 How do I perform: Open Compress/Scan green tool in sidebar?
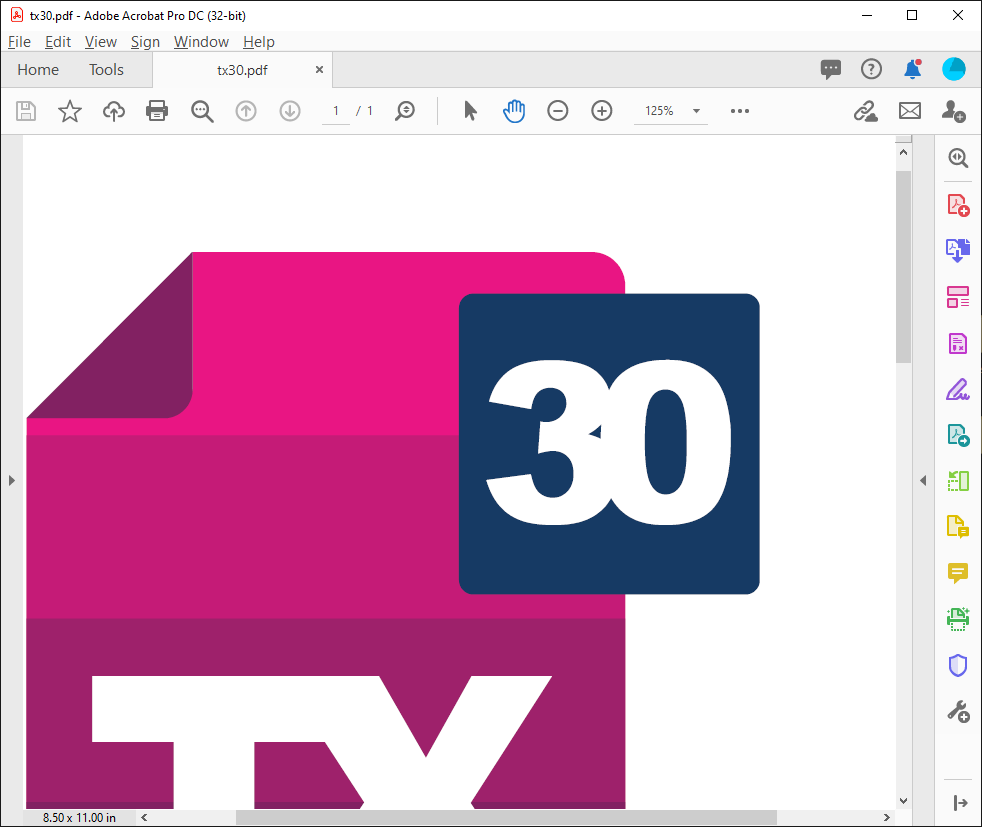pos(958,481)
